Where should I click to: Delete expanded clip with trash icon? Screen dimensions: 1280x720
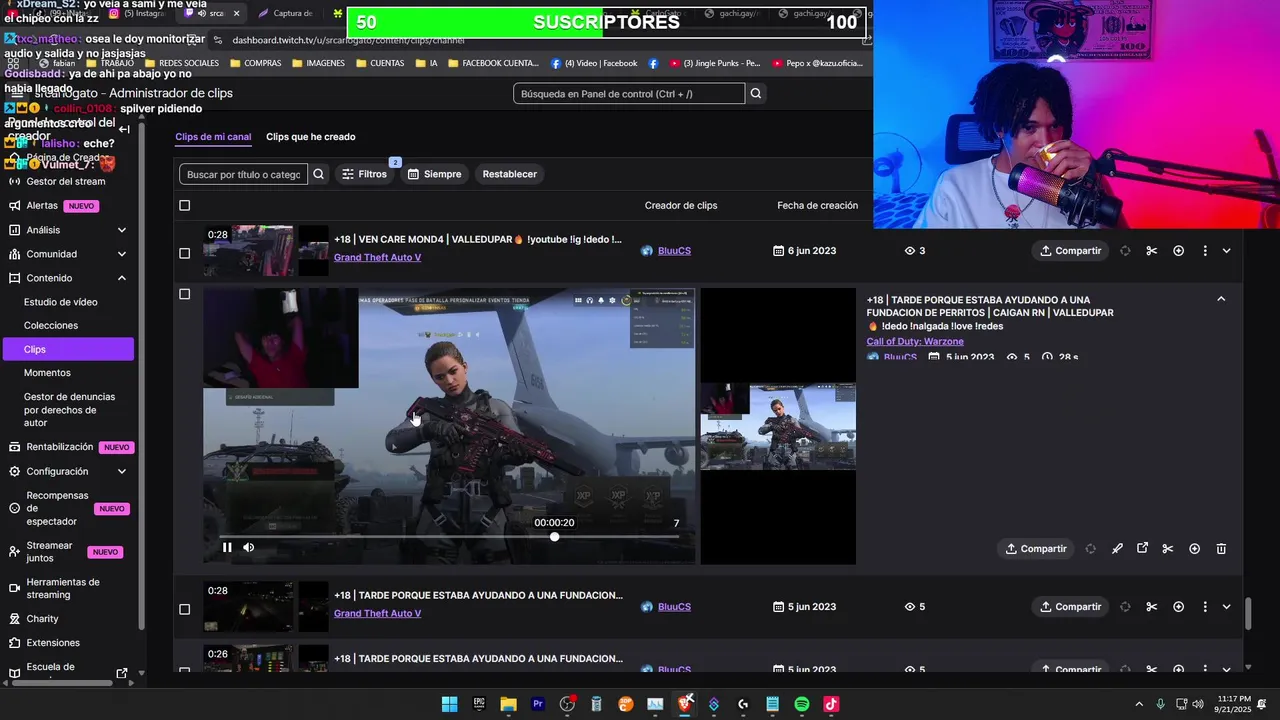click(1221, 549)
